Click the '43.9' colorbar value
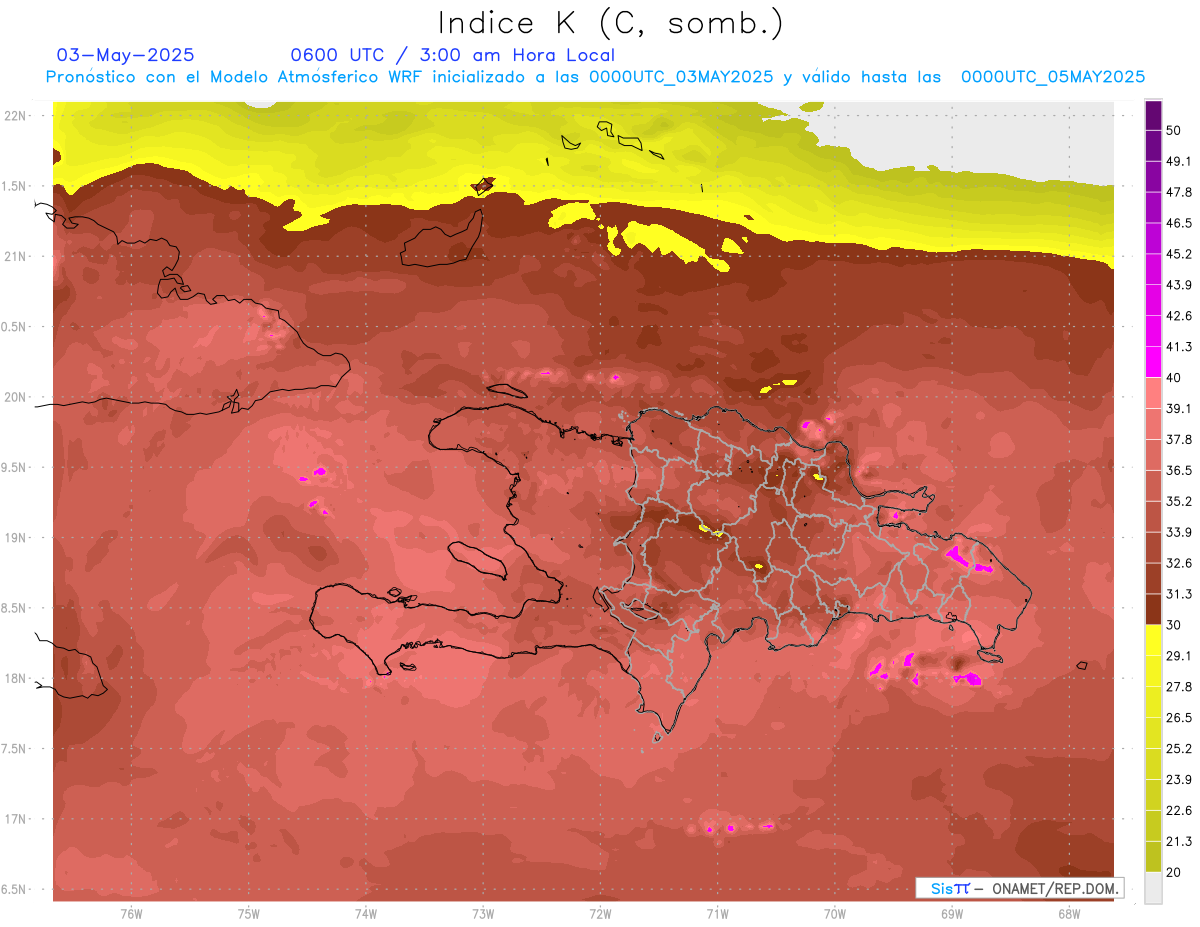The height and width of the screenshot is (927, 1200). 1179,285
